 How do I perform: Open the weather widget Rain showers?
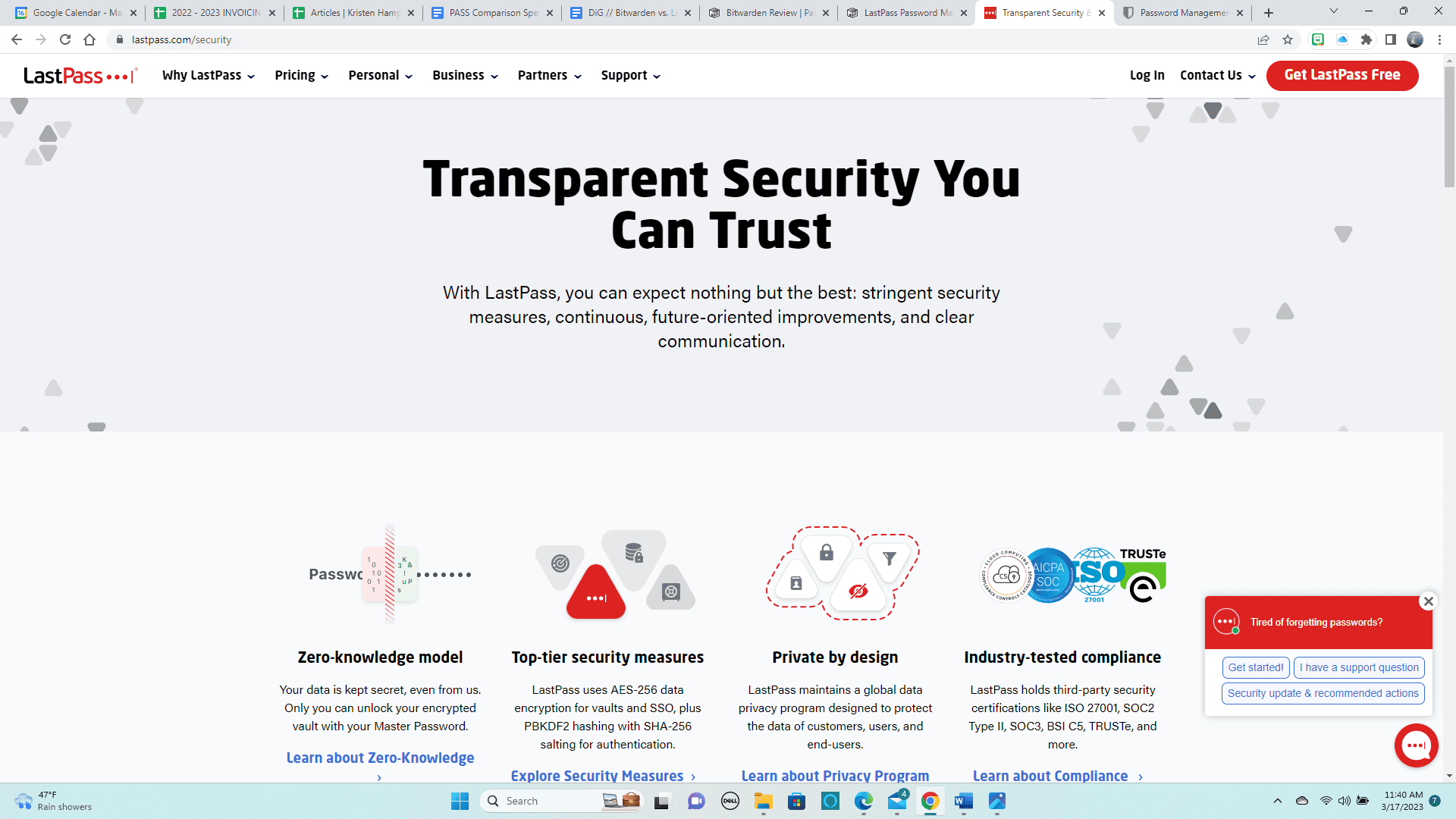53,801
